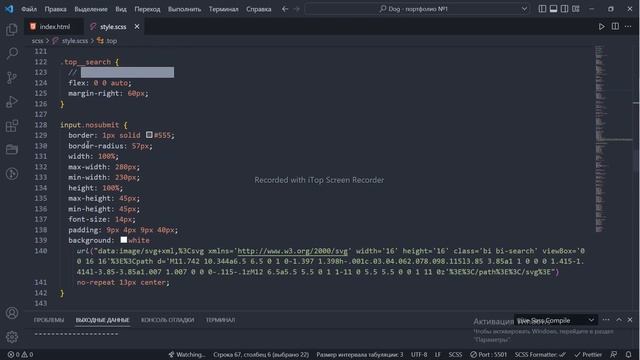Customize layout icon in title bar

(x=576, y=9)
